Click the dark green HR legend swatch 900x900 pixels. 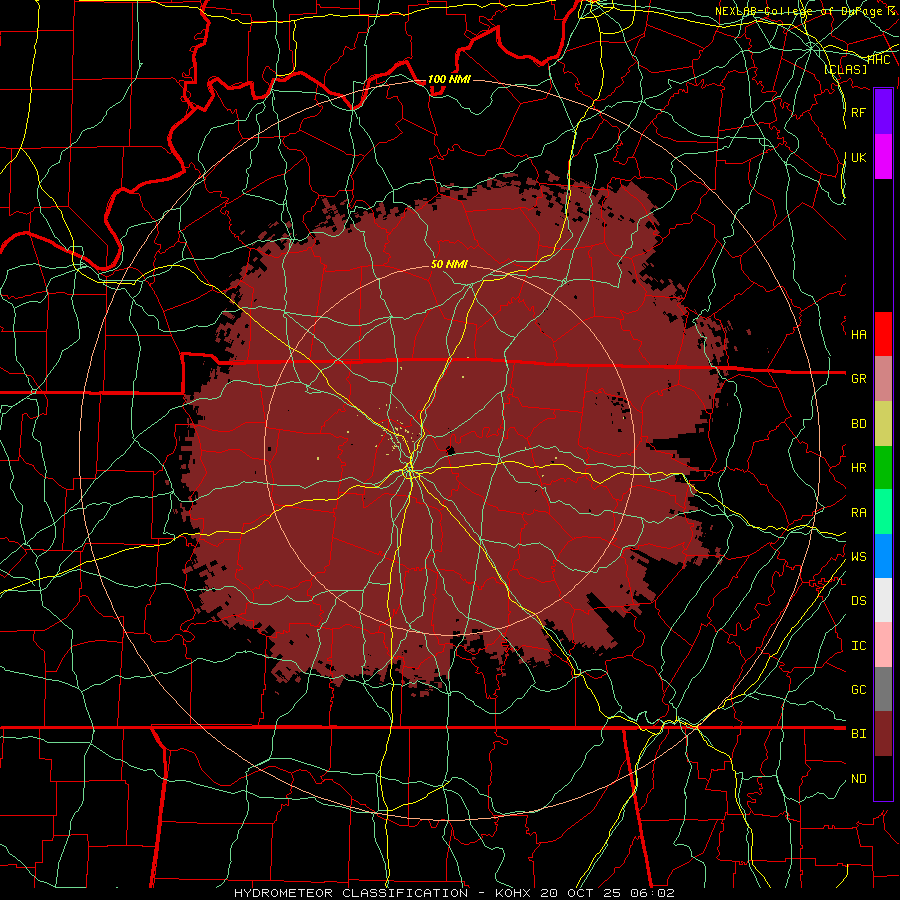click(883, 468)
